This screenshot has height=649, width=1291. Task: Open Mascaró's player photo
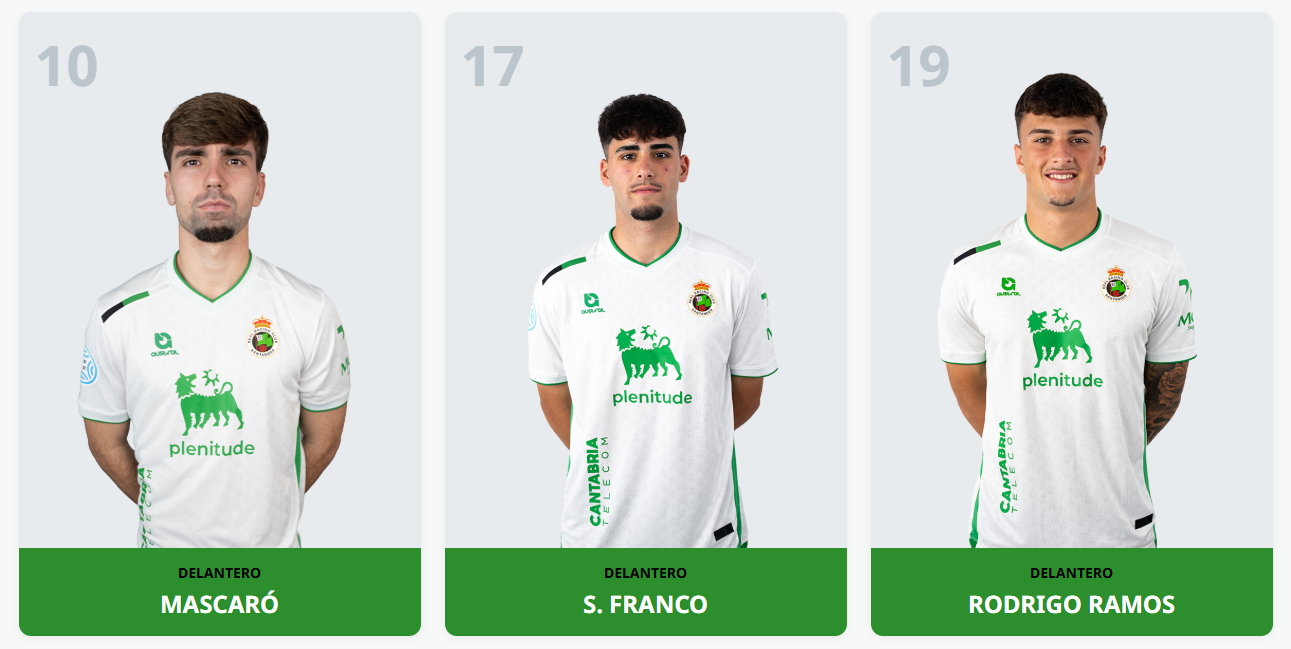215,320
